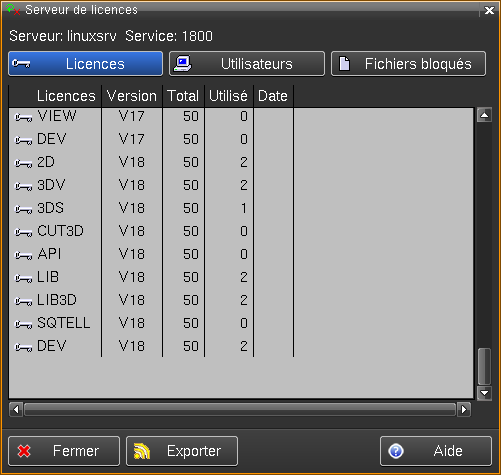Click the vertical scrollbar down arrow
Image resolution: width=501 pixels, height=475 pixels.
pos(484,393)
